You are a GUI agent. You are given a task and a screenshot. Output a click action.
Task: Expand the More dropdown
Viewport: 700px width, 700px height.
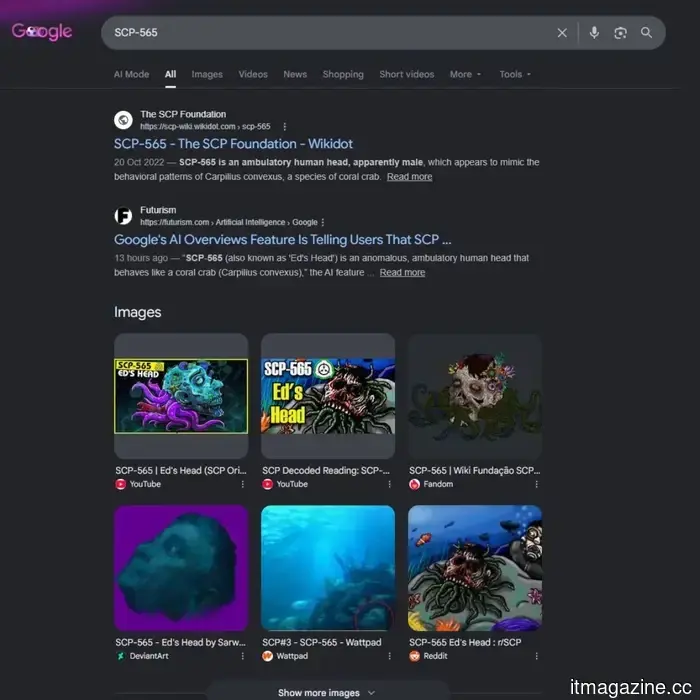click(466, 75)
